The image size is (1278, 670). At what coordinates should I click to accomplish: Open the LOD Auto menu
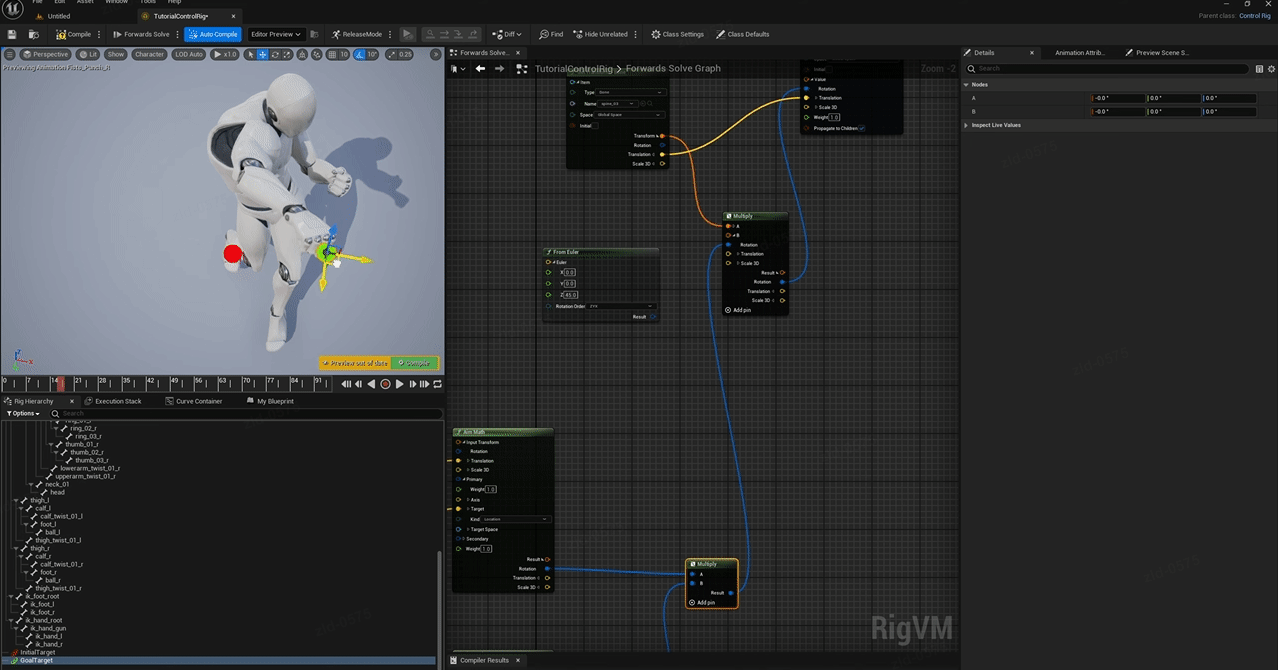coord(189,54)
